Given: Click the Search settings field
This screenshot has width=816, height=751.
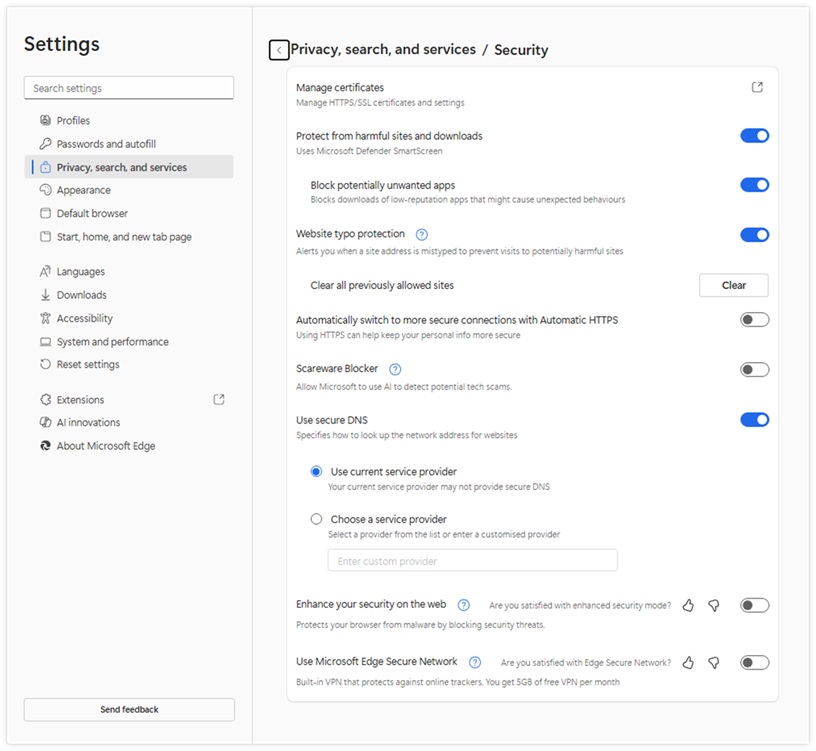Looking at the screenshot, I should click(129, 88).
